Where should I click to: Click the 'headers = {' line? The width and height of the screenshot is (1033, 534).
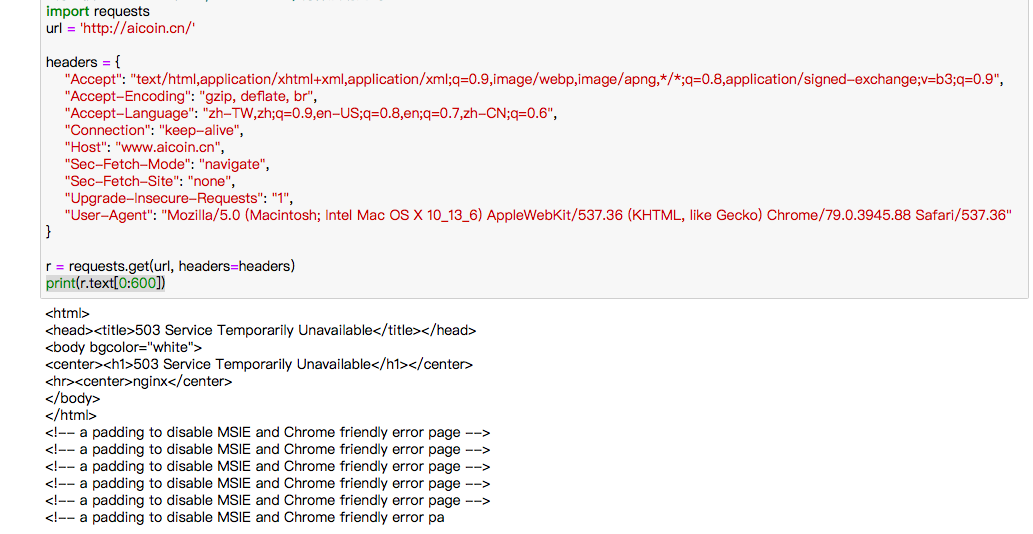point(83,63)
